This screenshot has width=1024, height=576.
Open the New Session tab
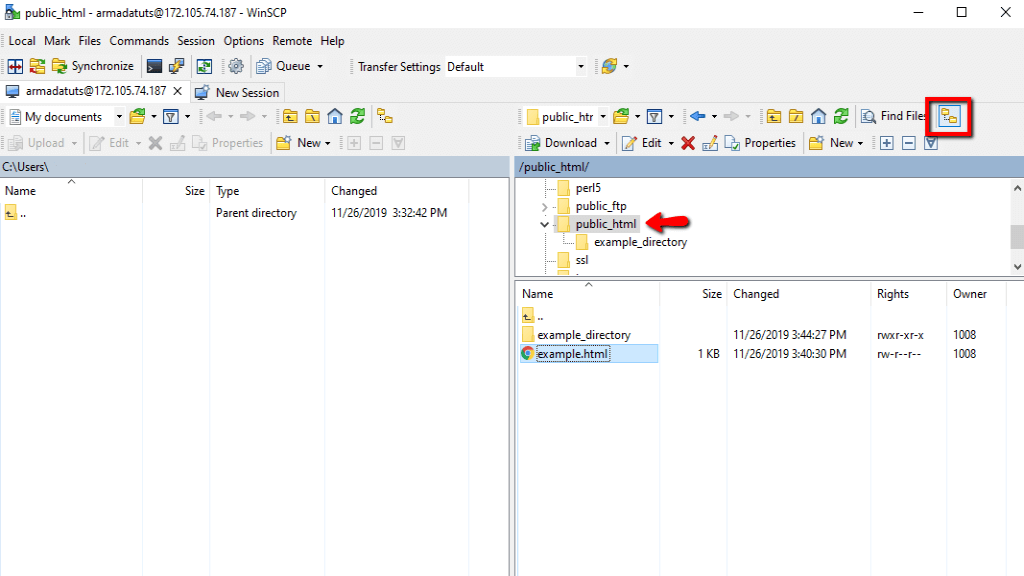(238, 92)
